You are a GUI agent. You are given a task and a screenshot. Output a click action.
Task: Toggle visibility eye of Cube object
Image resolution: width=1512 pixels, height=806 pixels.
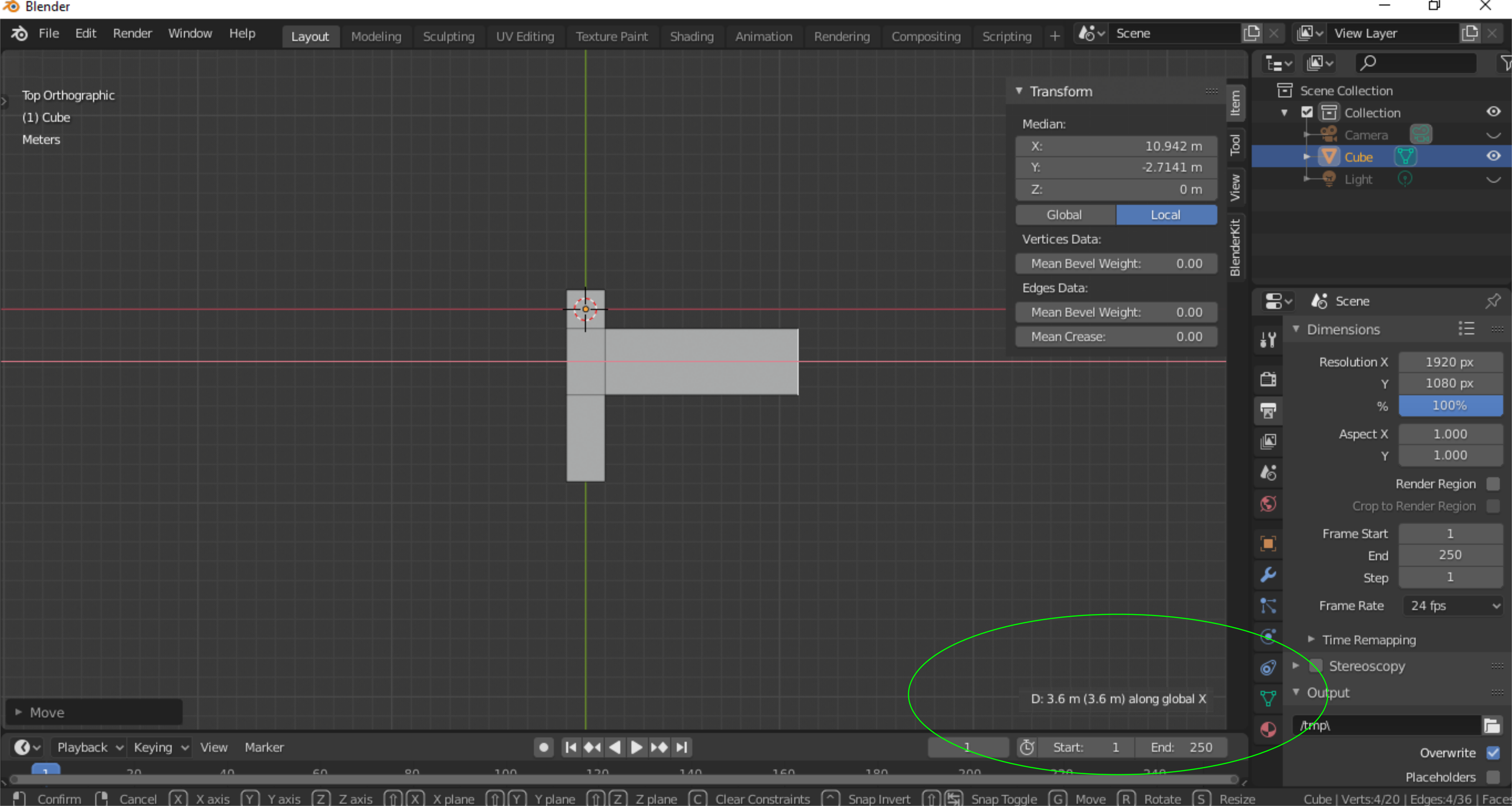point(1493,156)
